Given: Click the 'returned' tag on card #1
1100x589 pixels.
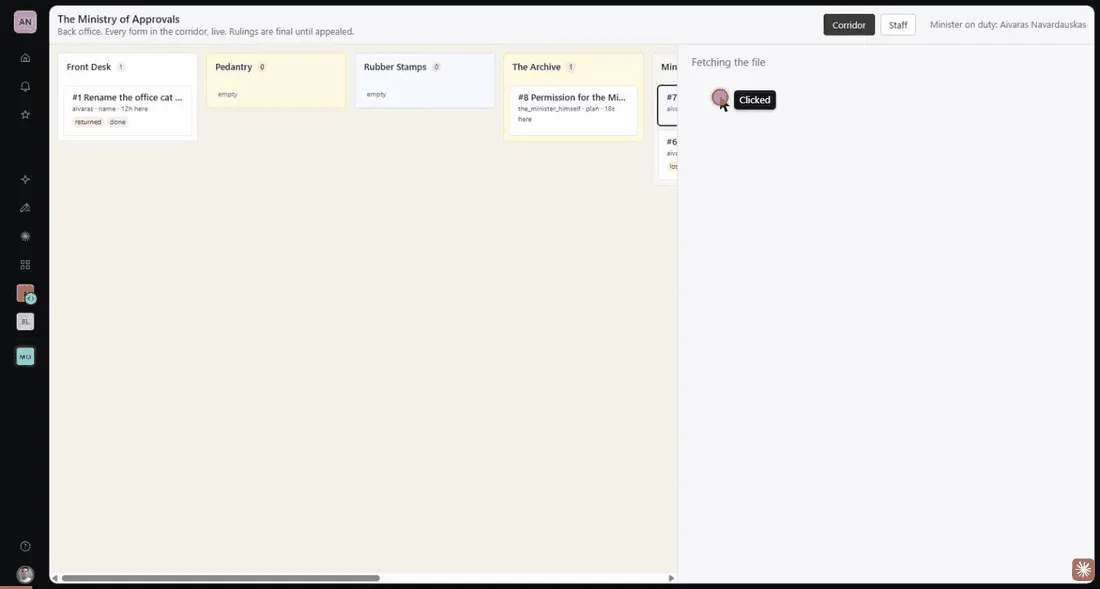Looking at the screenshot, I should click(88, 122).
